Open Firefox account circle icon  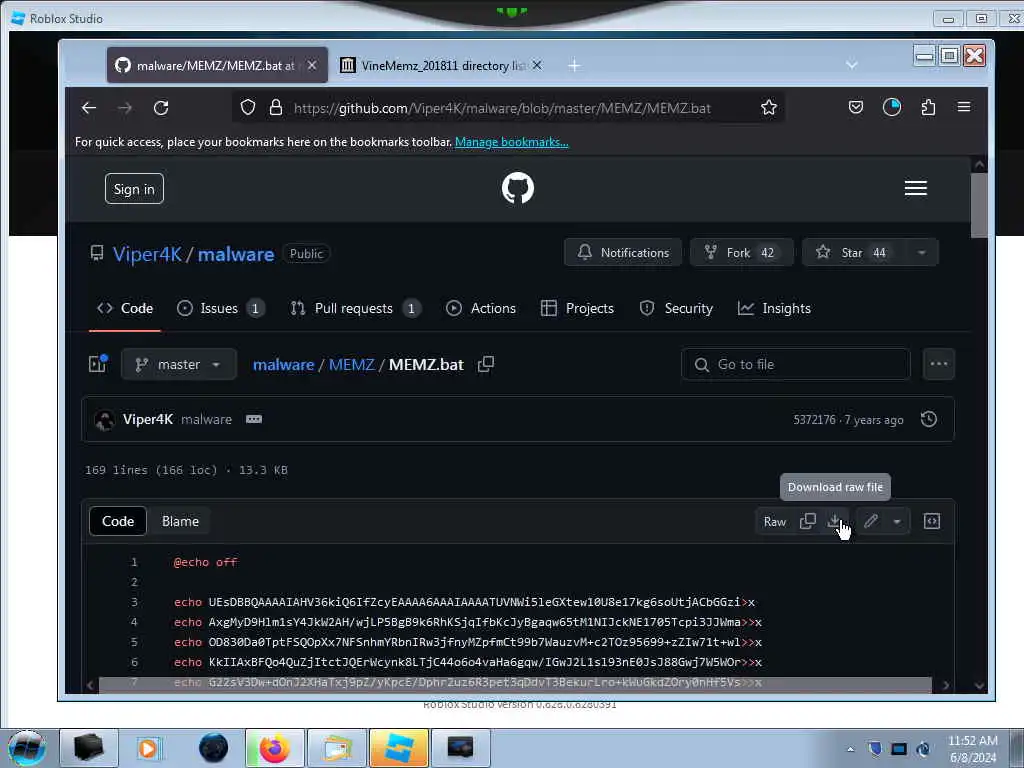coord(891,107)
